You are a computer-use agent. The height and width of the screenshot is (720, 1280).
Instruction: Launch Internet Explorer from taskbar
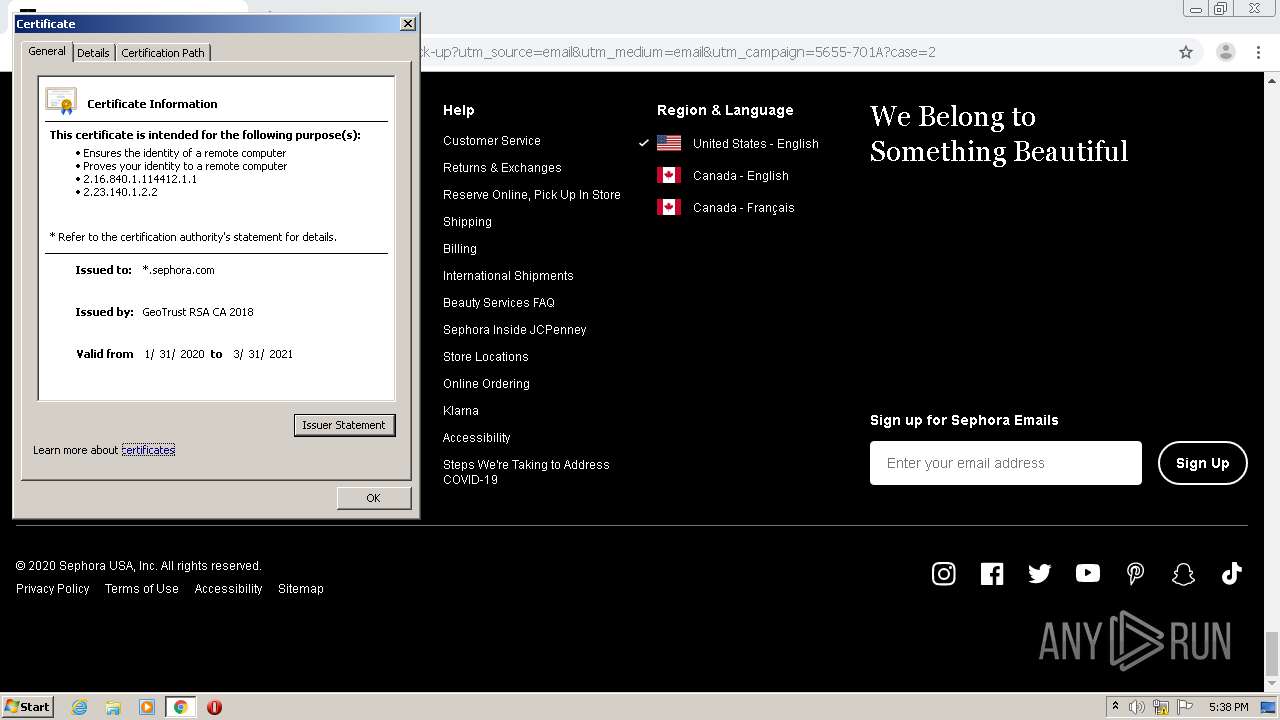click(x=80, y=707)
